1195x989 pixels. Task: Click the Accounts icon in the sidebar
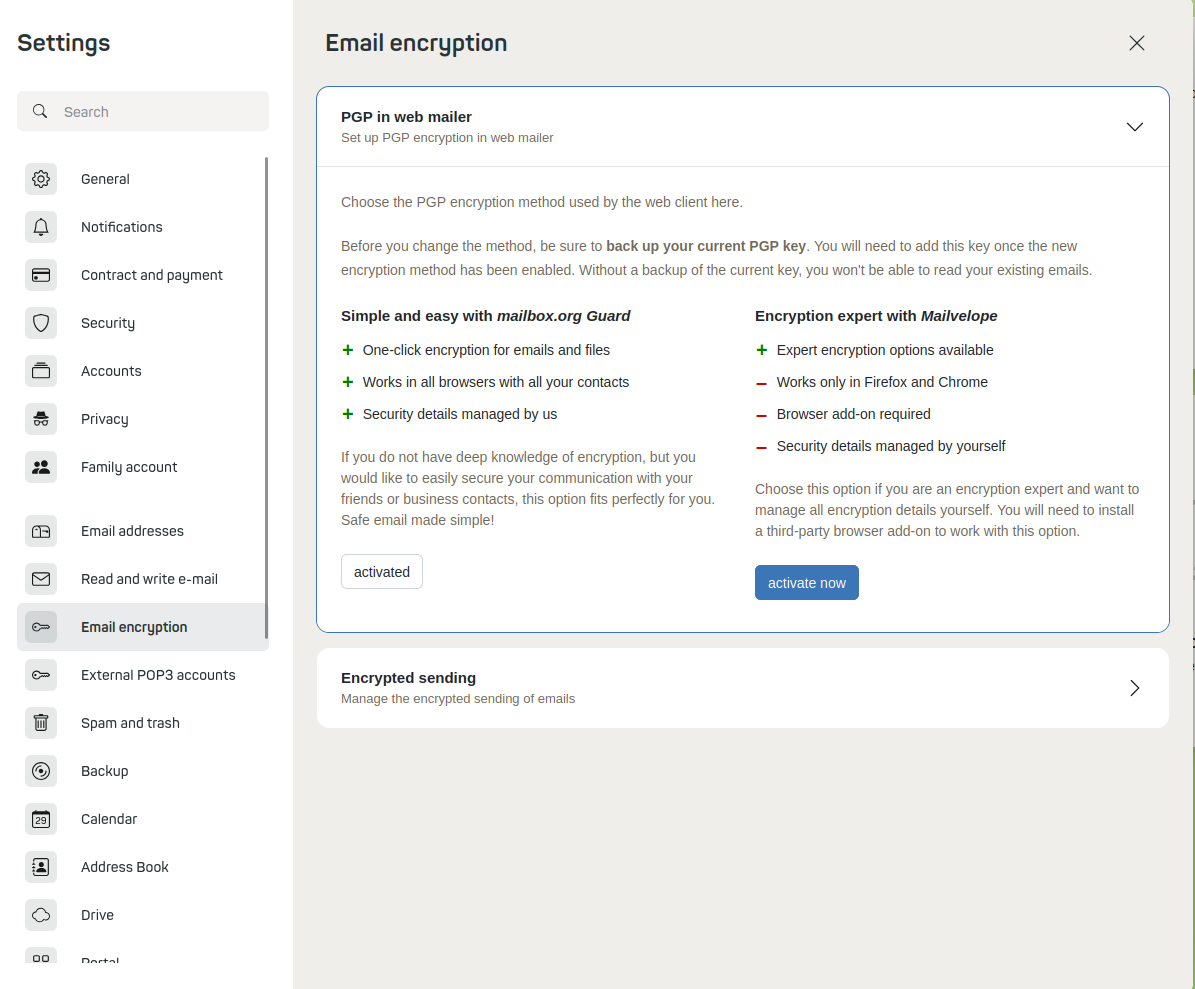pyautogui.click(x=41, y=371)
